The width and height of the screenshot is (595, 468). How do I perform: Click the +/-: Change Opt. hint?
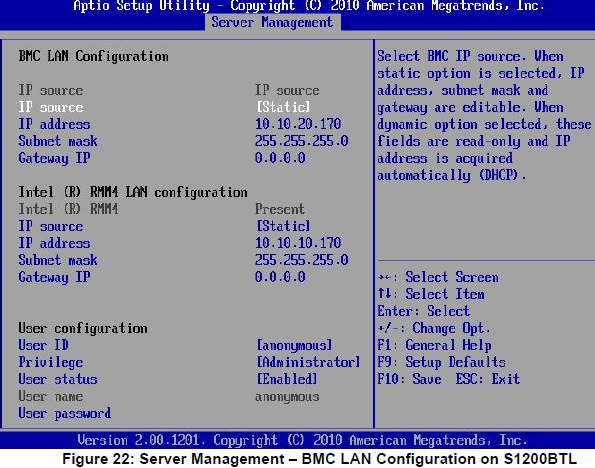pos(434,328)
